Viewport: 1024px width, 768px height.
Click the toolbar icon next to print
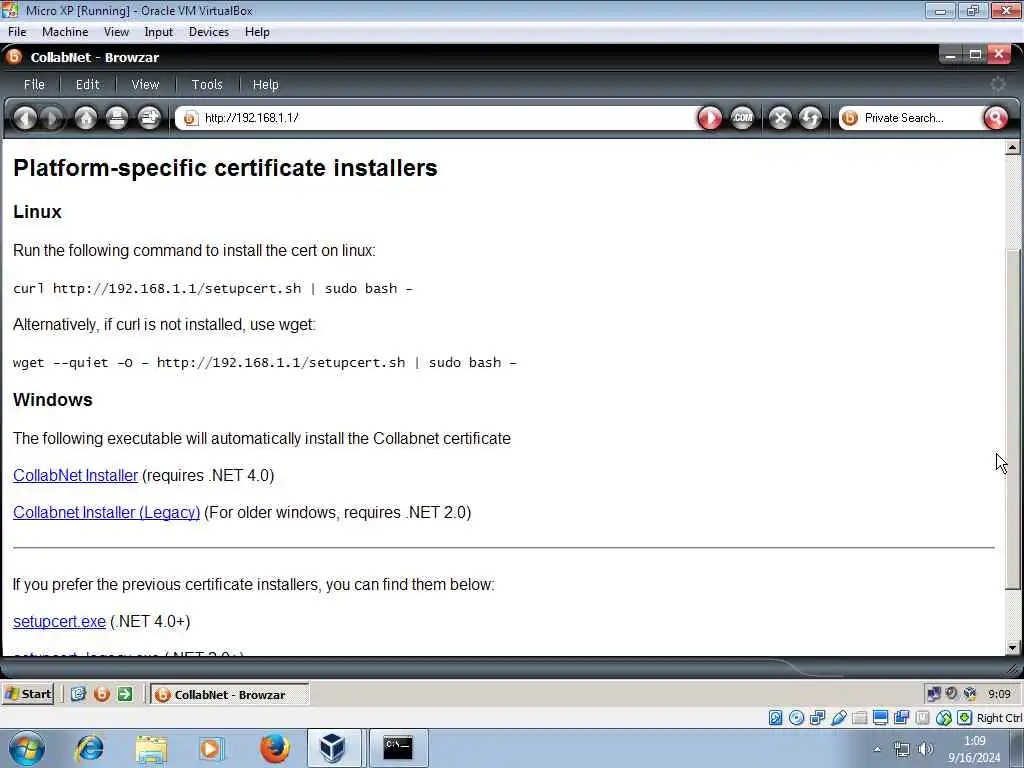tap(150, 118)
